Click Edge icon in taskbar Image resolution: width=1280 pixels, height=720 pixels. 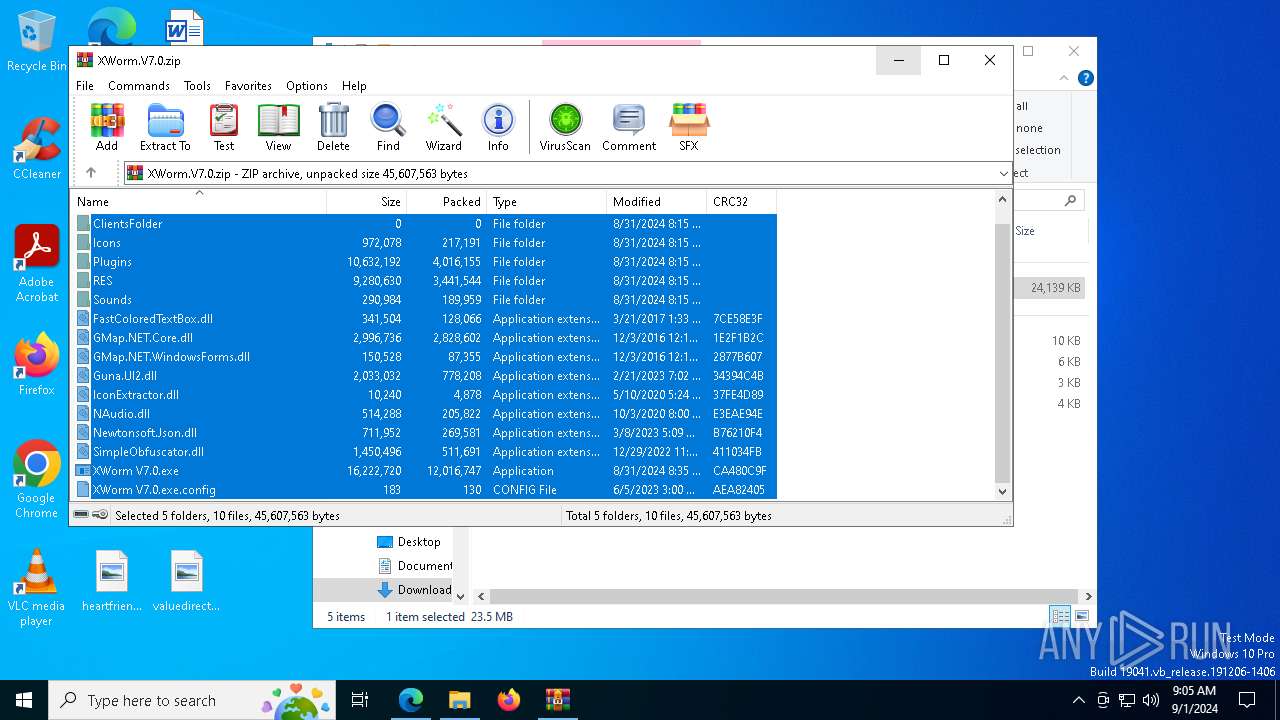click(411, 700)
